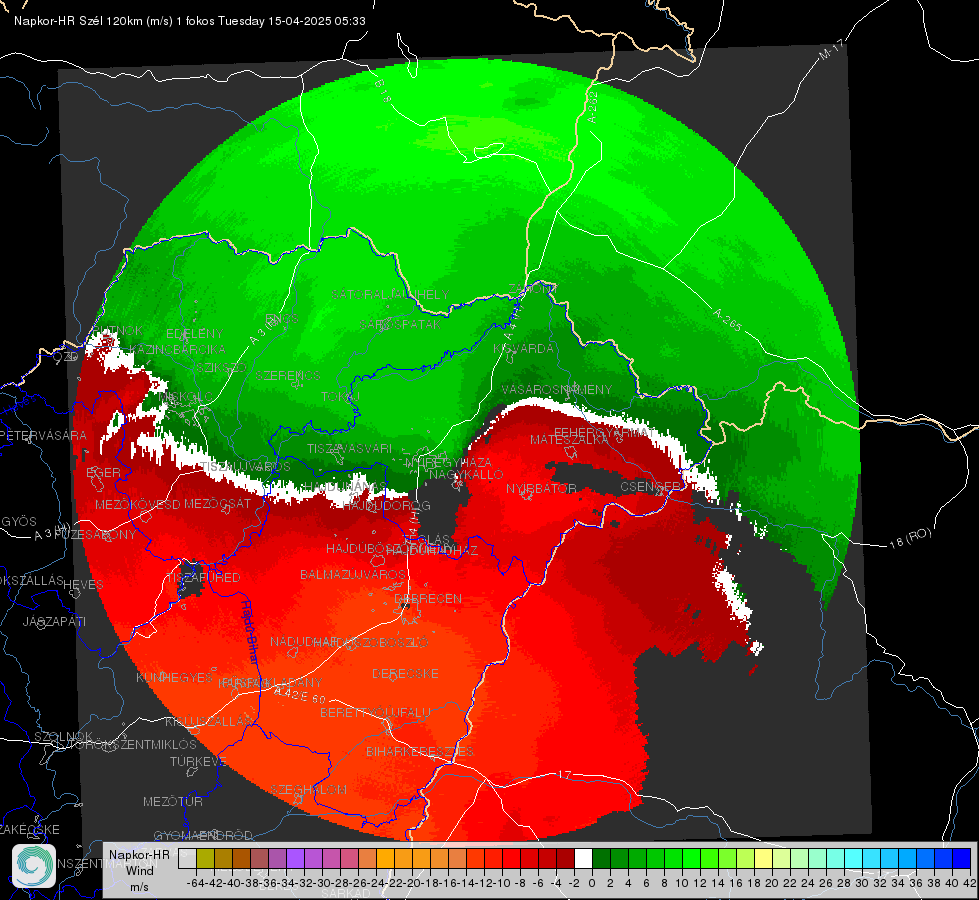Click the TURKEVE town label
Image resolution: width=979 pixels, height=900 pixels.
tap(198, 762)
